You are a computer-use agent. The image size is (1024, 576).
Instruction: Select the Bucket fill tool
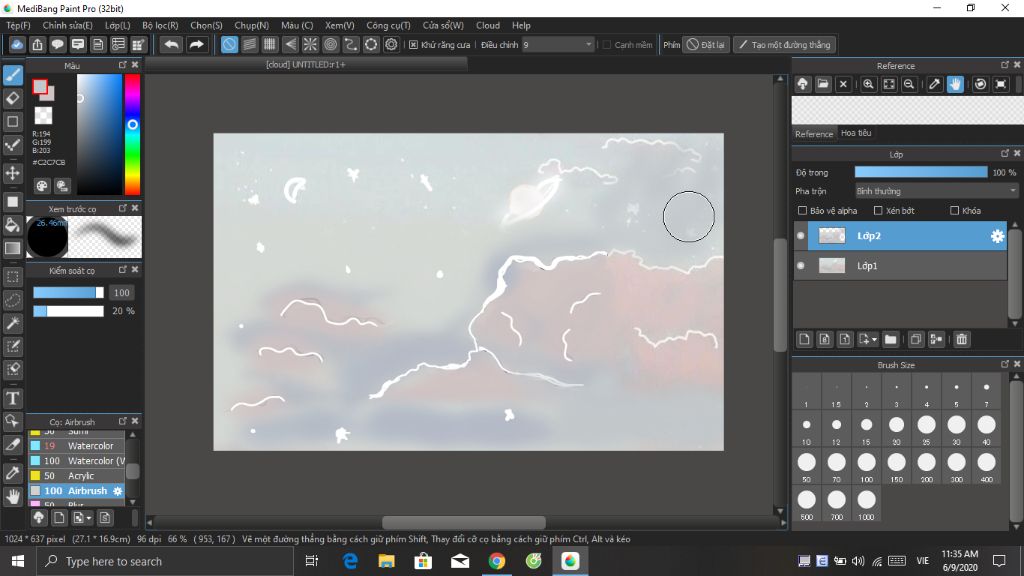[12, 225]
